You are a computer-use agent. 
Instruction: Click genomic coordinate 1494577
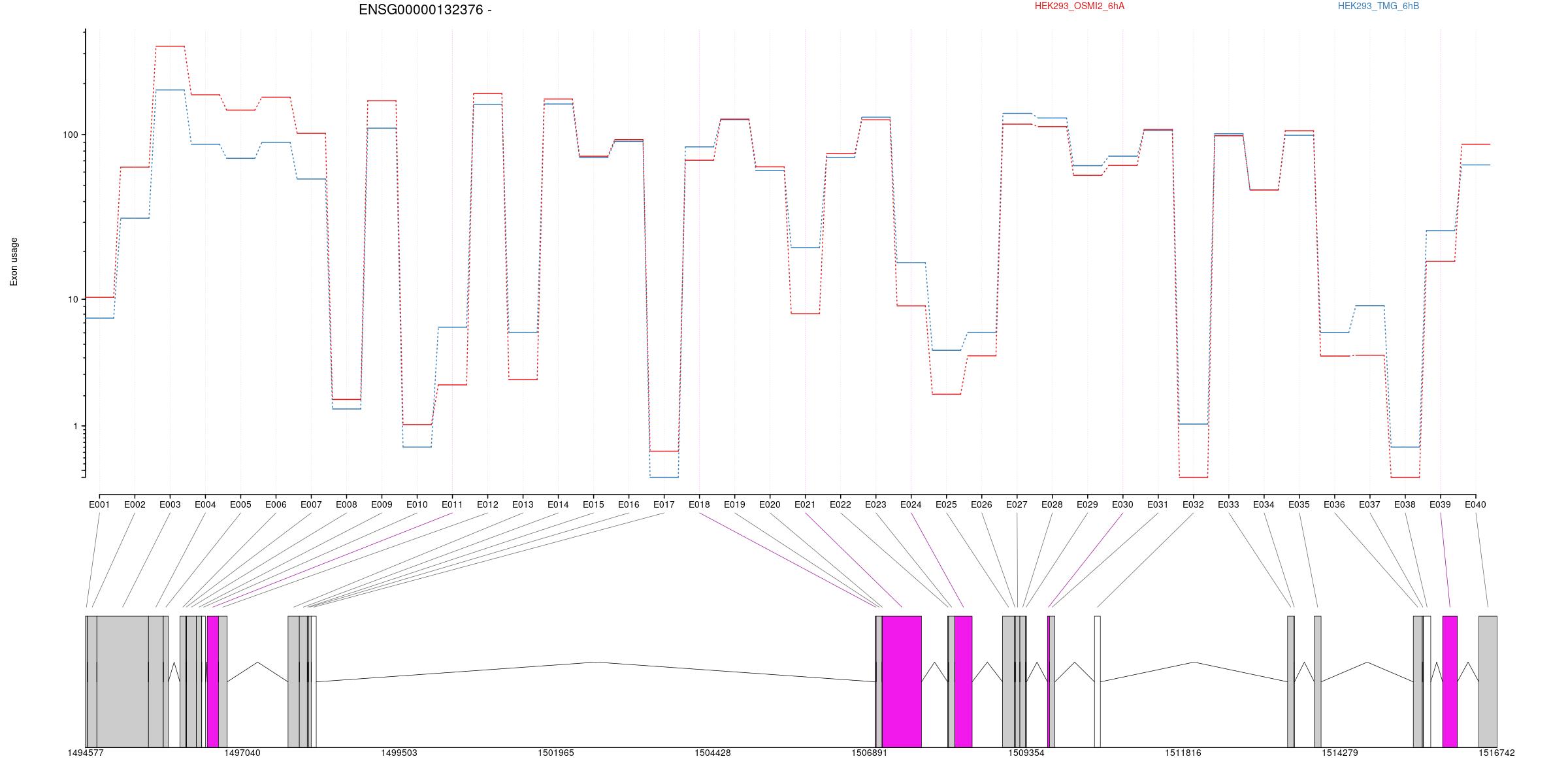tap(86, 753)
